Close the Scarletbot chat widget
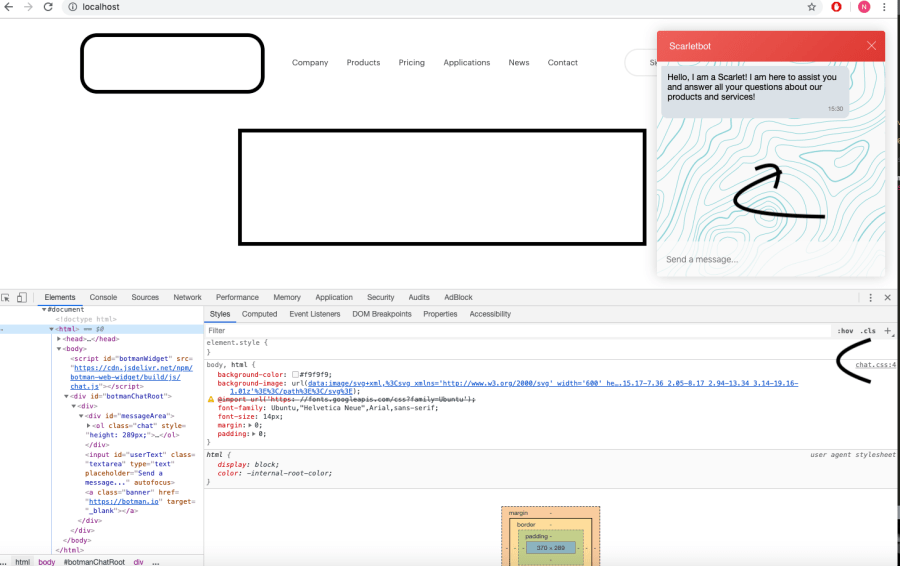Viewport: 900px width, 566px height. 871,46
